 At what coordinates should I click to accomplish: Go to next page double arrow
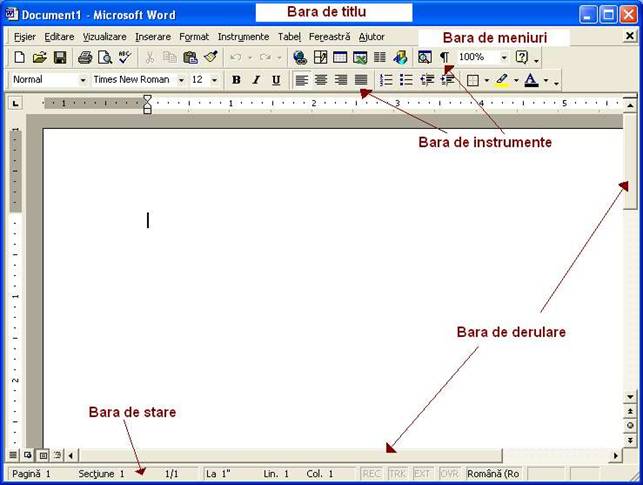tap(630, 440)
